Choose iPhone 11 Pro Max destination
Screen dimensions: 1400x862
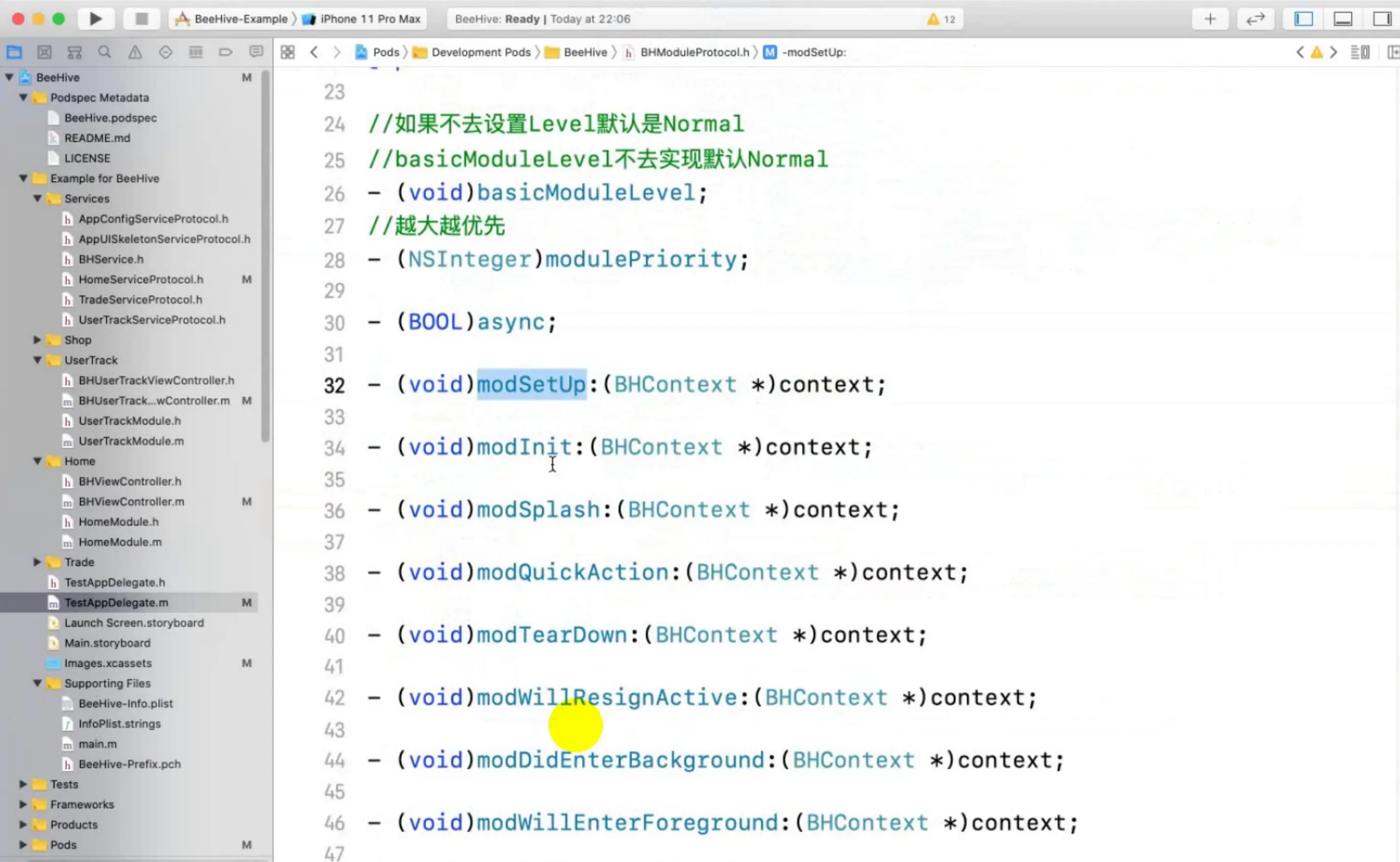click(x=370, y=19)
